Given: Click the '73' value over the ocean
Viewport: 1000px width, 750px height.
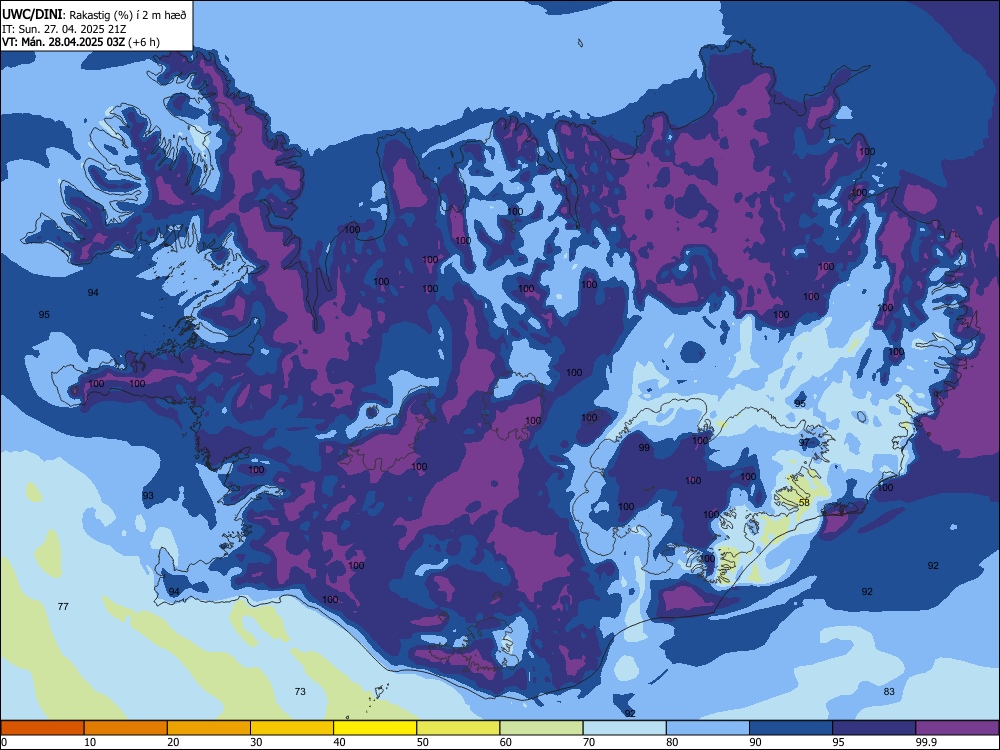Looking at the screenshot, I should point(300,691).
